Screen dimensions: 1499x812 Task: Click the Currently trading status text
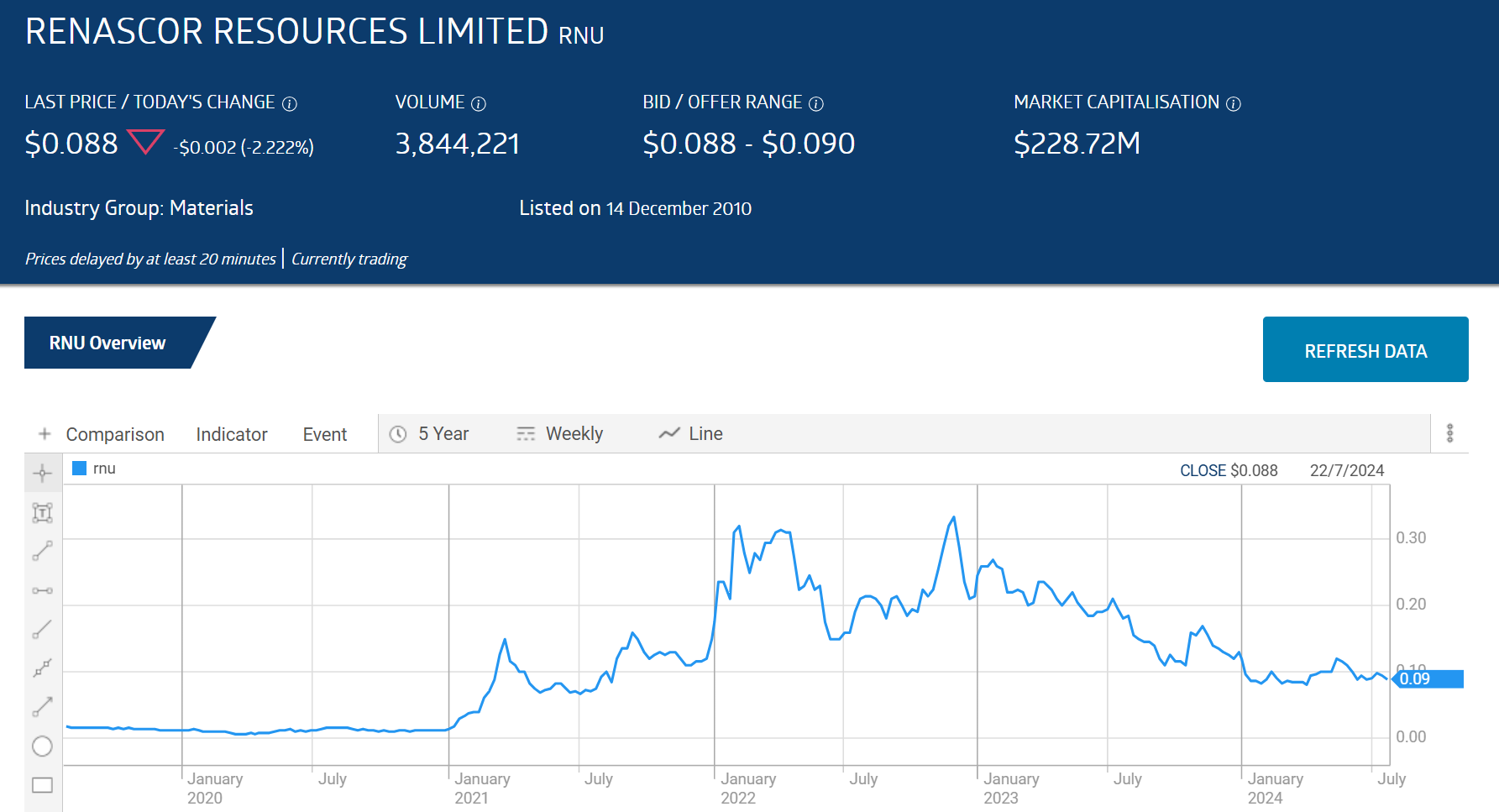[x=349, y=259]
